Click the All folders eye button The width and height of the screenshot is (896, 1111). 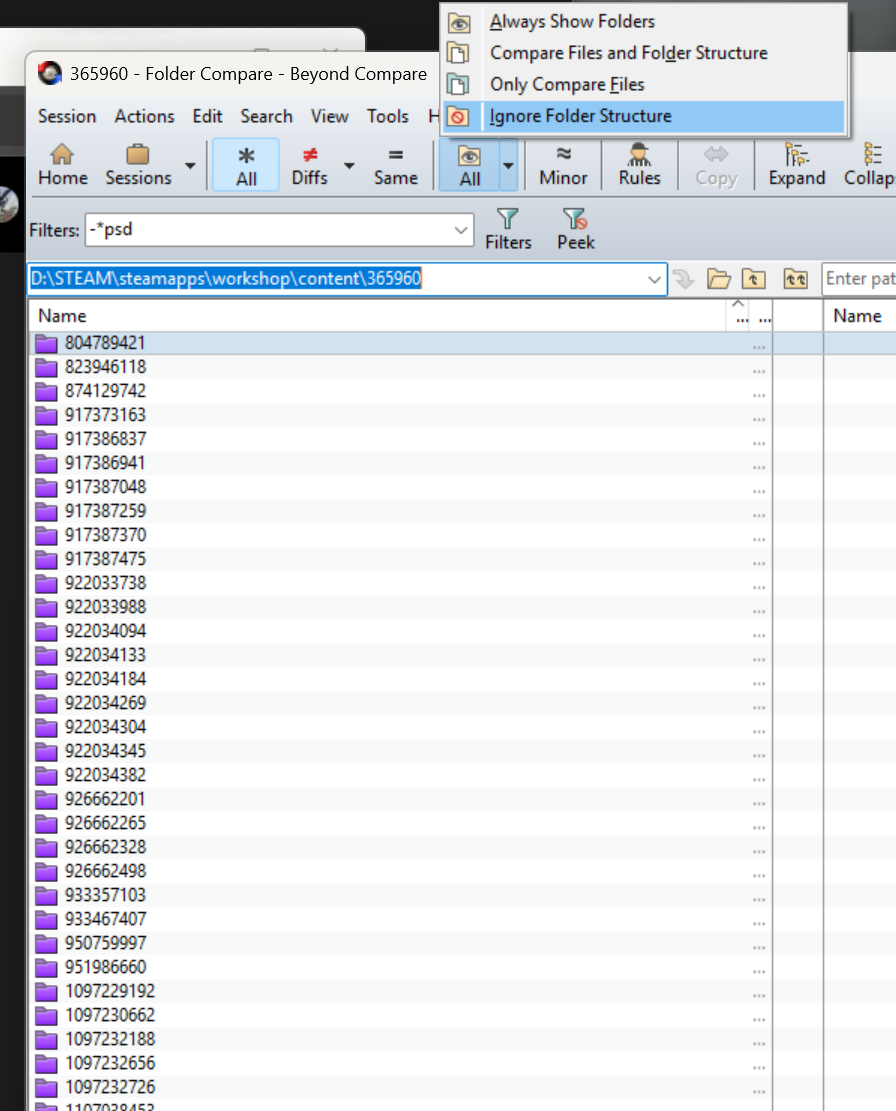[469, 165]
